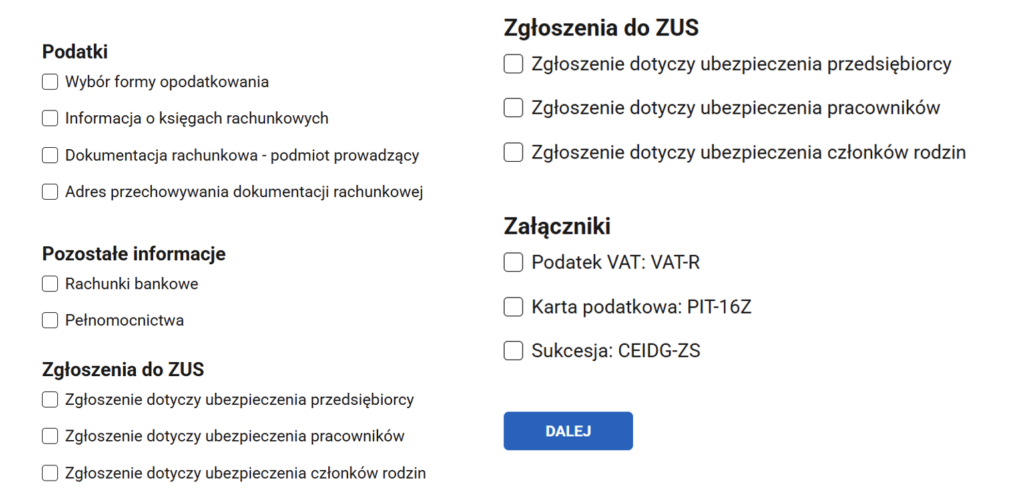The image size is (1024, 498).
Task: Check 'ubezpieczenia przedsiębiorcy' box above Załączniki section
Action: pos(513,64)
